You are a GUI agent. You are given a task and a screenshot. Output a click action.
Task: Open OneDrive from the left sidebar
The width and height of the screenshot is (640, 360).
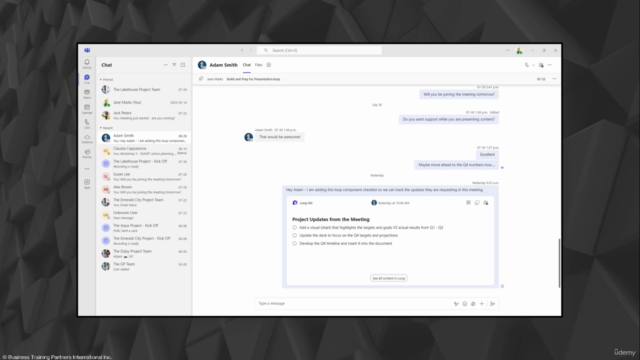(87, 139)
